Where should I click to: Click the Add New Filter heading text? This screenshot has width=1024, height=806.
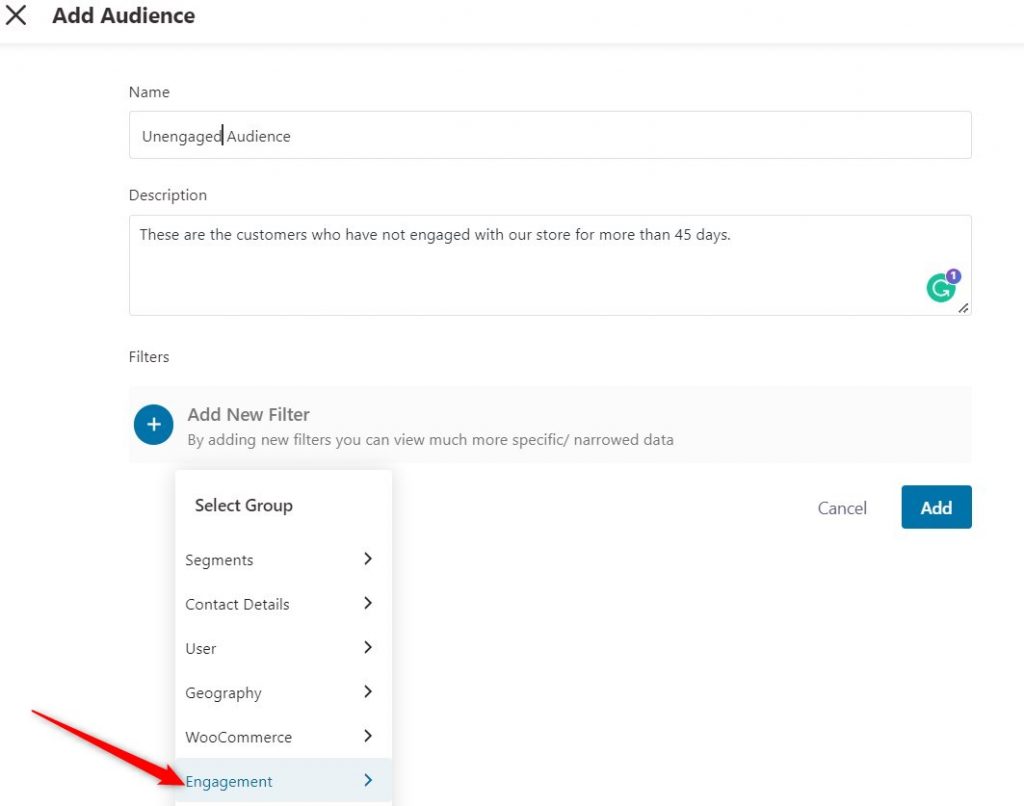(x=248, y=415)
